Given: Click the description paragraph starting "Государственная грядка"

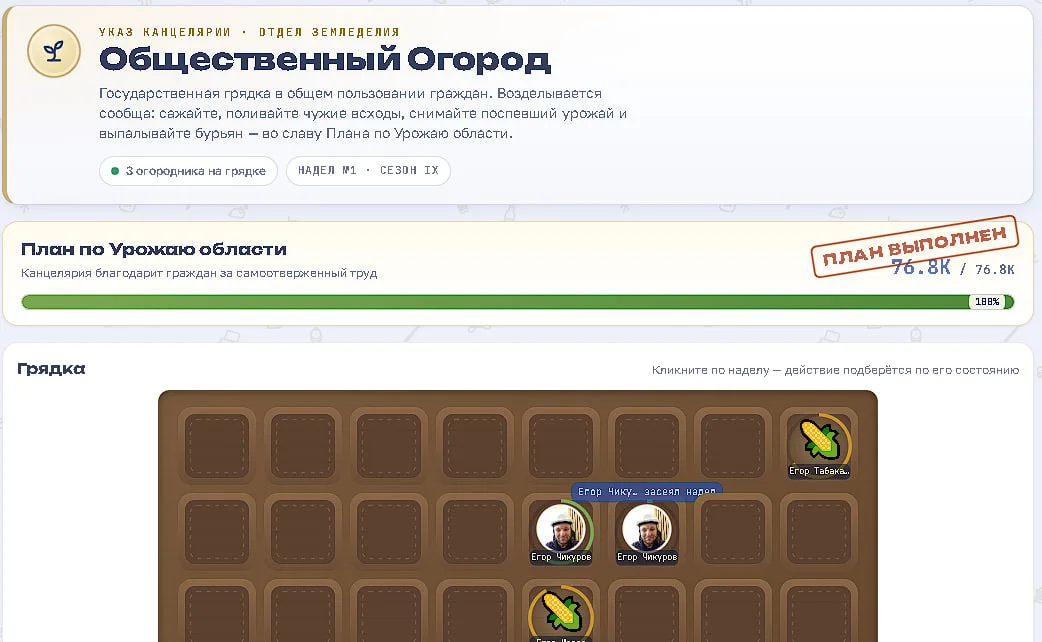Looking at the screenshot, I should (x=363, y=114).
